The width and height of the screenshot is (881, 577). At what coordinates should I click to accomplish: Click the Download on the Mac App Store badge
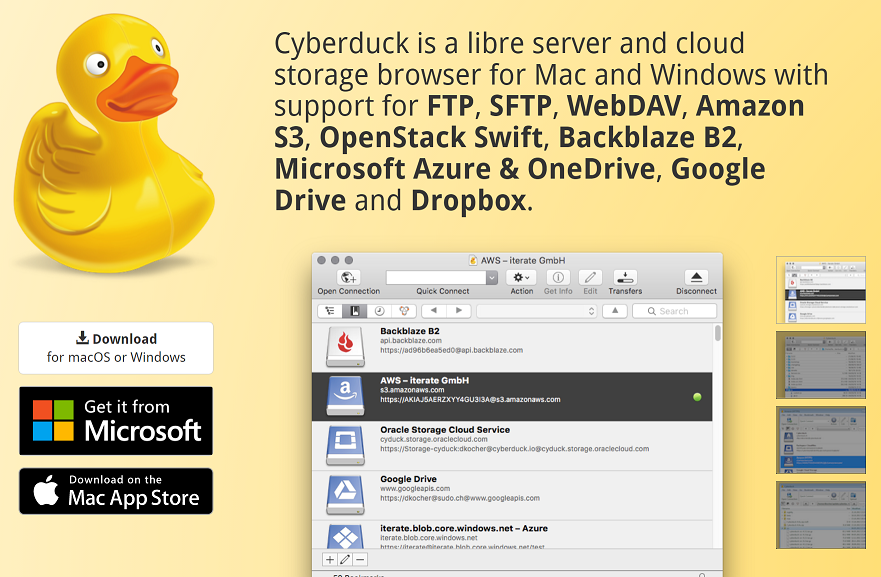point(116,491)
